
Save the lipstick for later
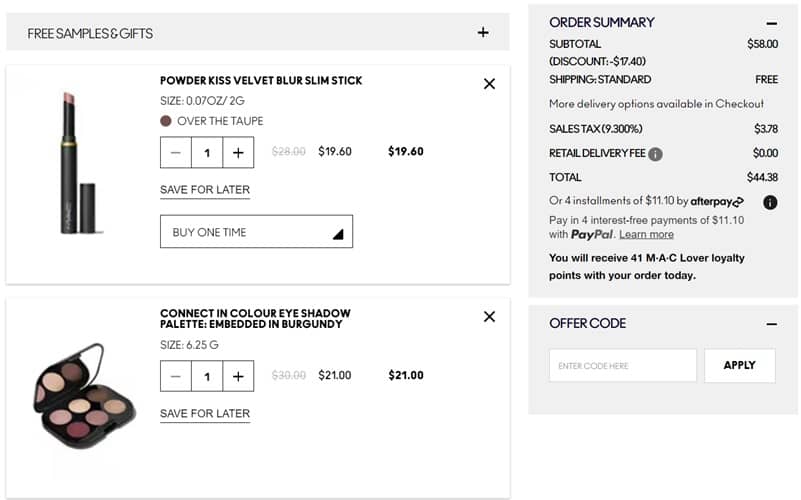pyautogui.click(x=205, y=190)
